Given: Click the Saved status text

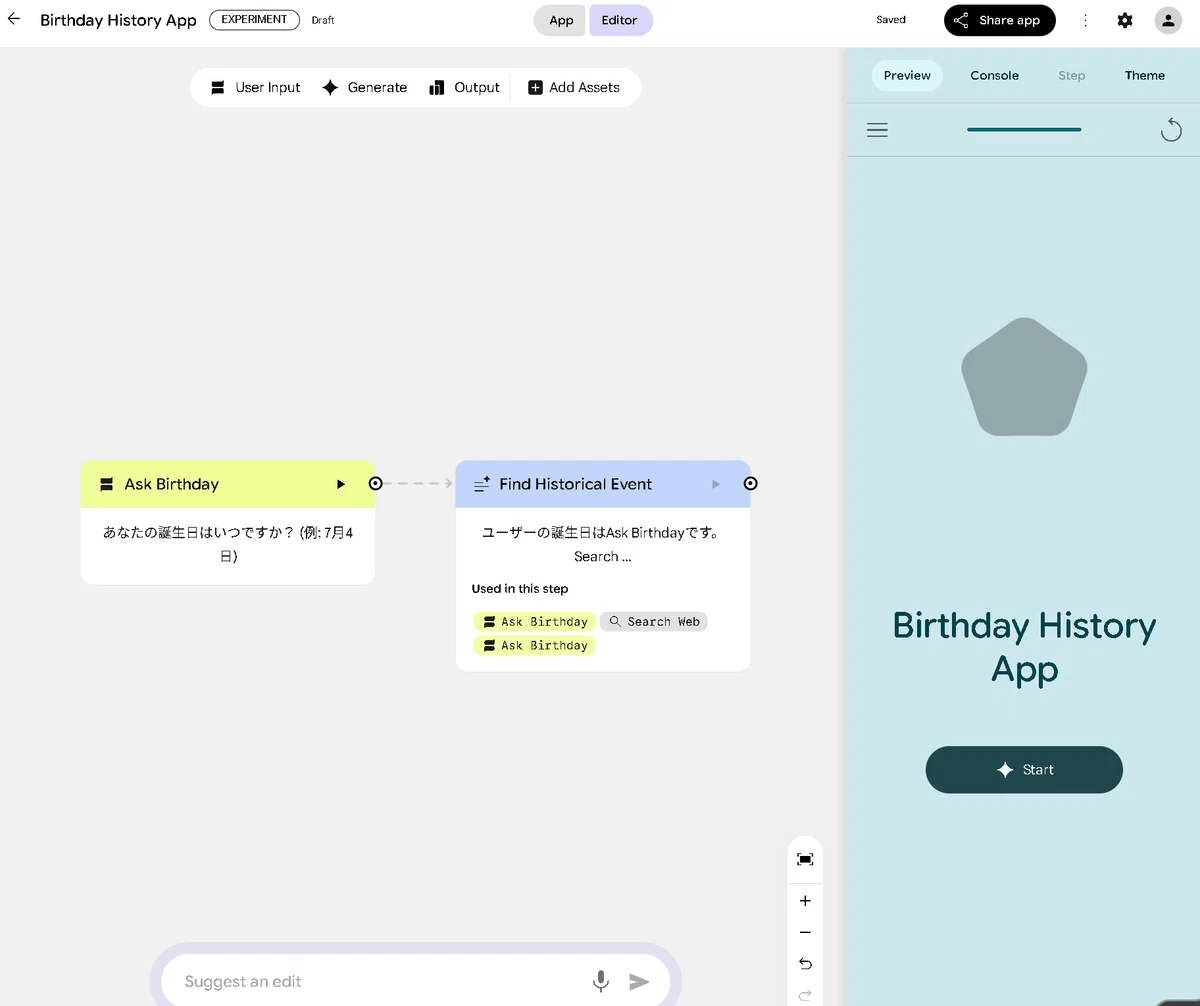Looking at the screenshot, I should pos(891,20).
